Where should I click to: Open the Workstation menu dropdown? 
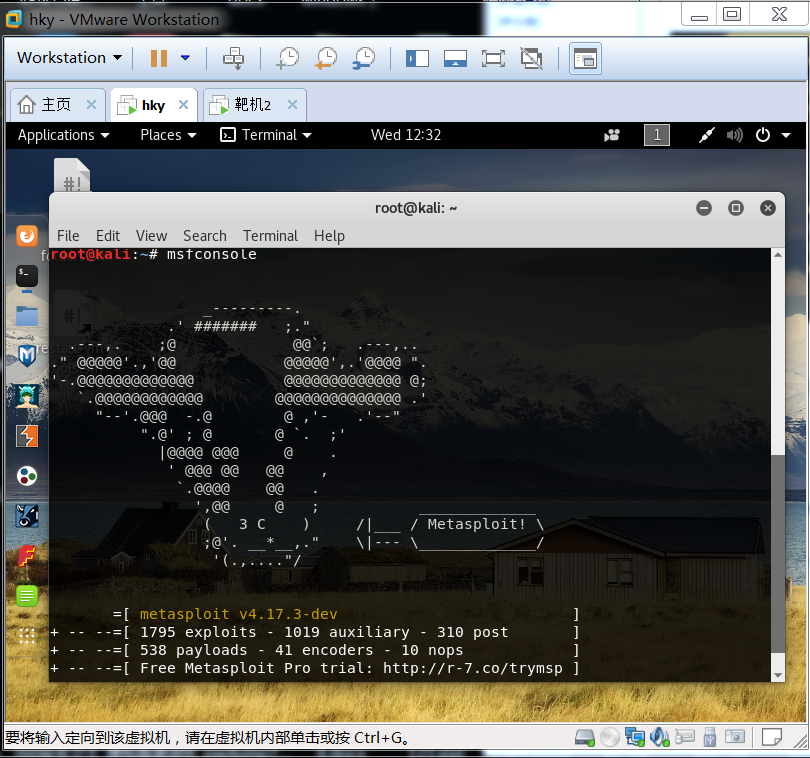(x=70, y=57)
